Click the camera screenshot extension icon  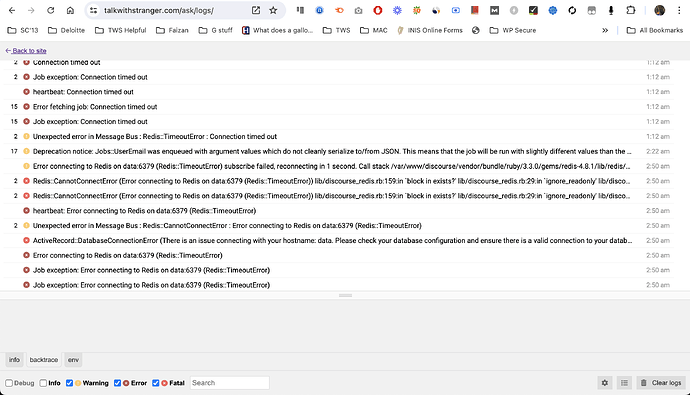[358, 10]
